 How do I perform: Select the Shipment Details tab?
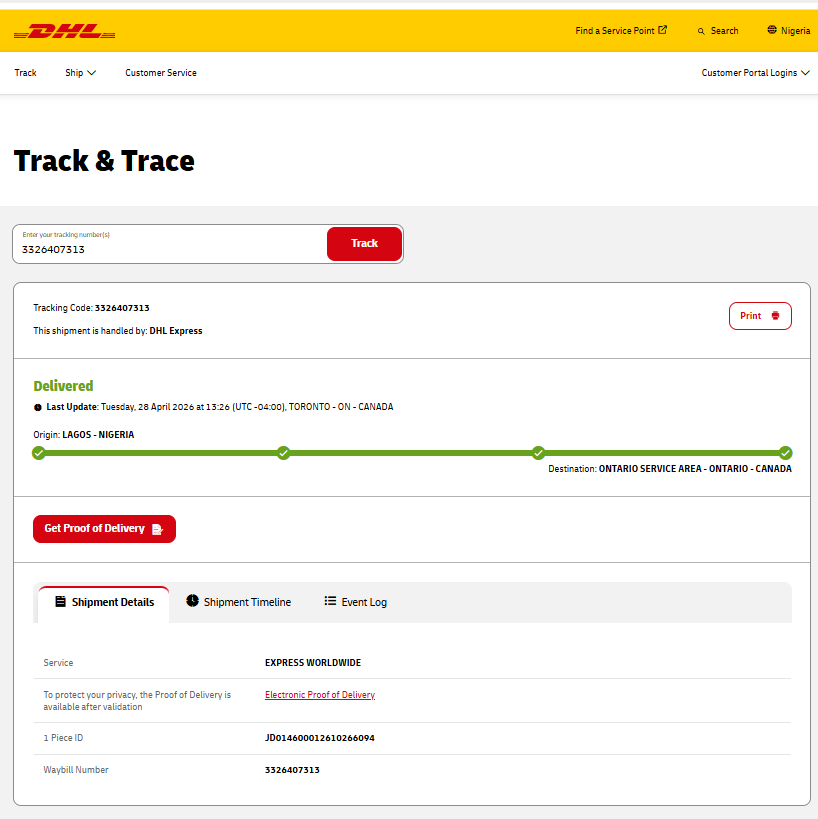click(103, 604)
